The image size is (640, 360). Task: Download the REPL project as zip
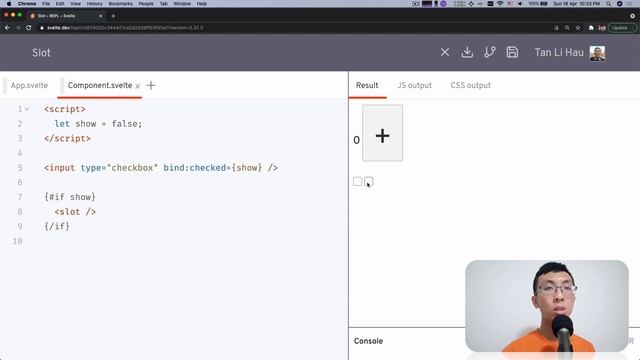click(467, 52)
